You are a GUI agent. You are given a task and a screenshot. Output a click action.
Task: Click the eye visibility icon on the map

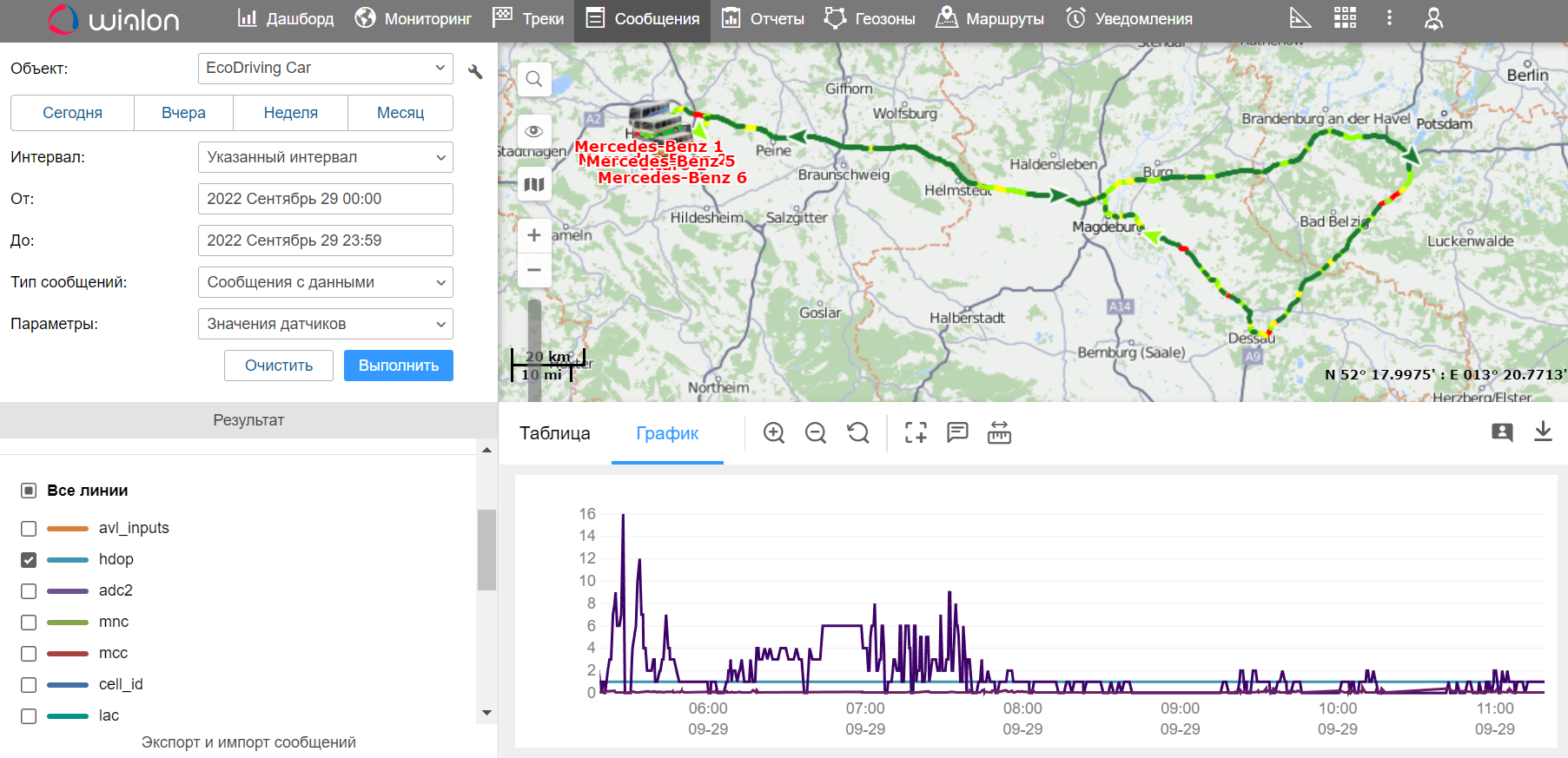click(x=534, y=131)
